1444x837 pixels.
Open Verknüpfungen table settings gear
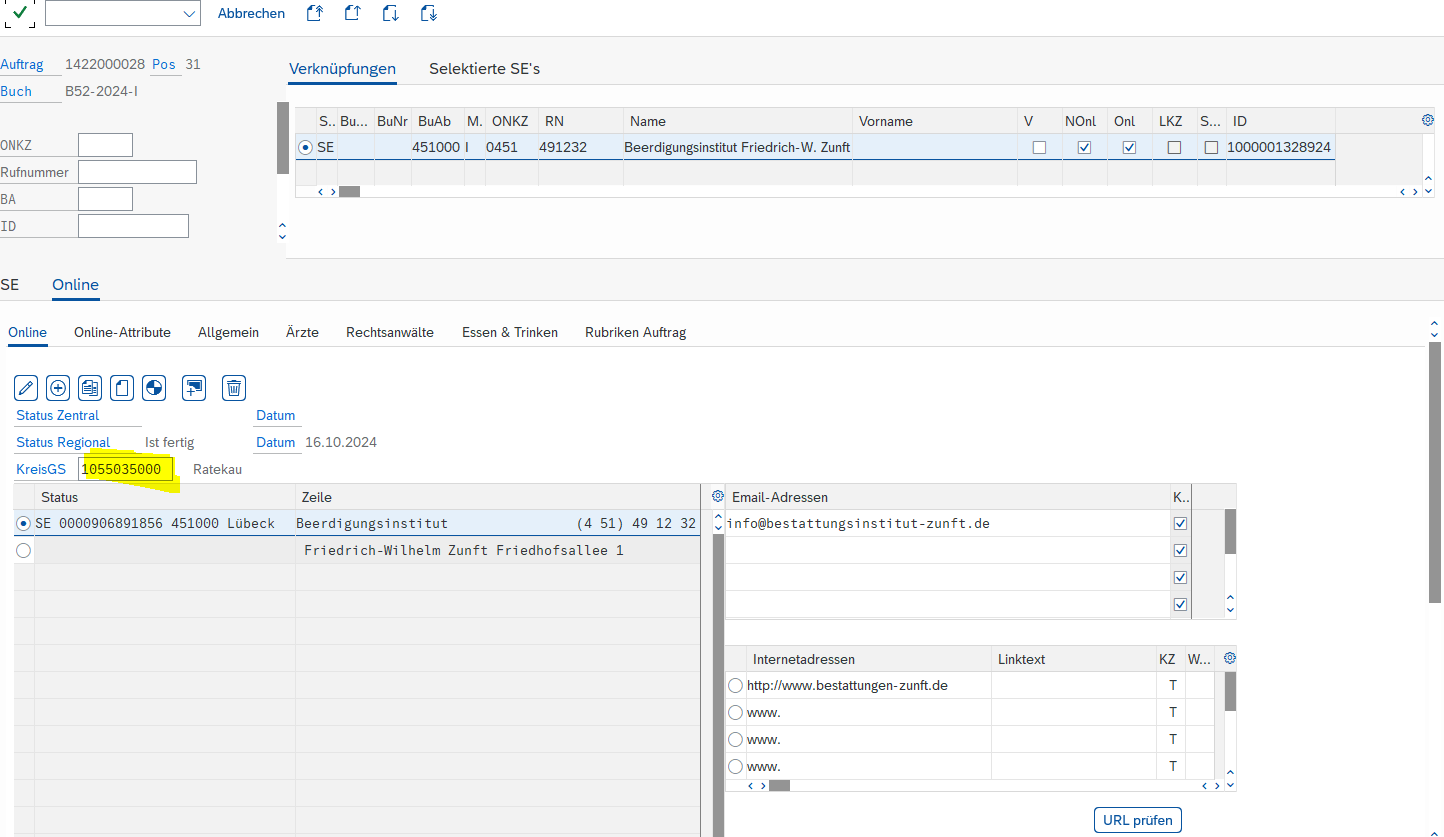pyautogui.click(x=1428, y=120)
